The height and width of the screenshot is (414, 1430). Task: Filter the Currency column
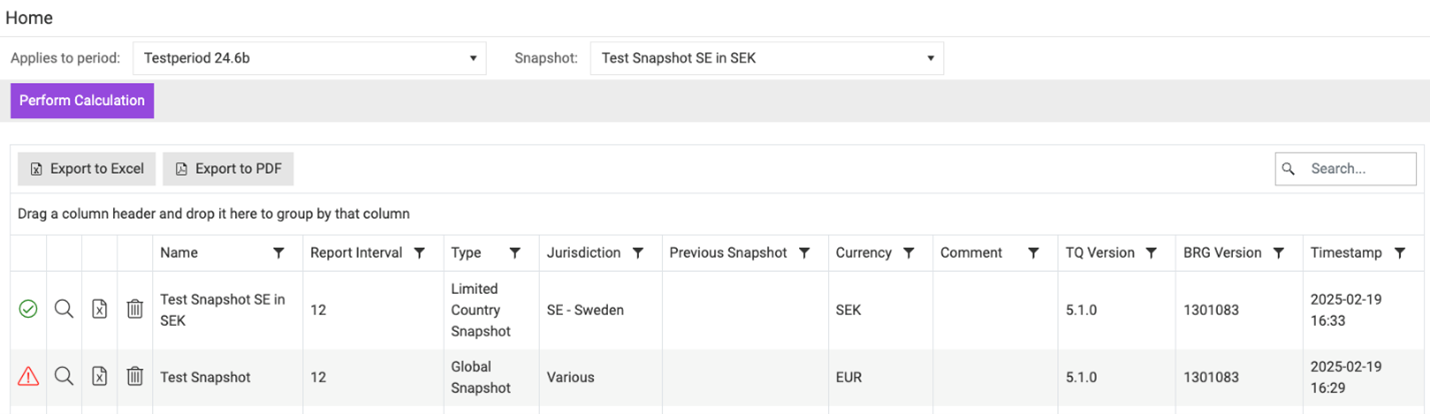point(908,254)
